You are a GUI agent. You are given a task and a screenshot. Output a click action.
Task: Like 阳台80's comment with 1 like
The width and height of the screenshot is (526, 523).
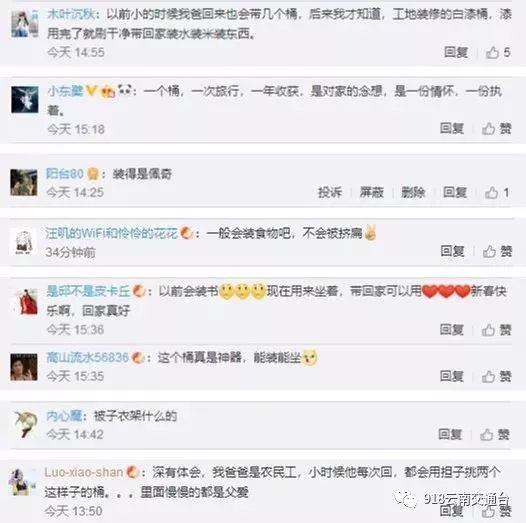click(x=497, y=193)
